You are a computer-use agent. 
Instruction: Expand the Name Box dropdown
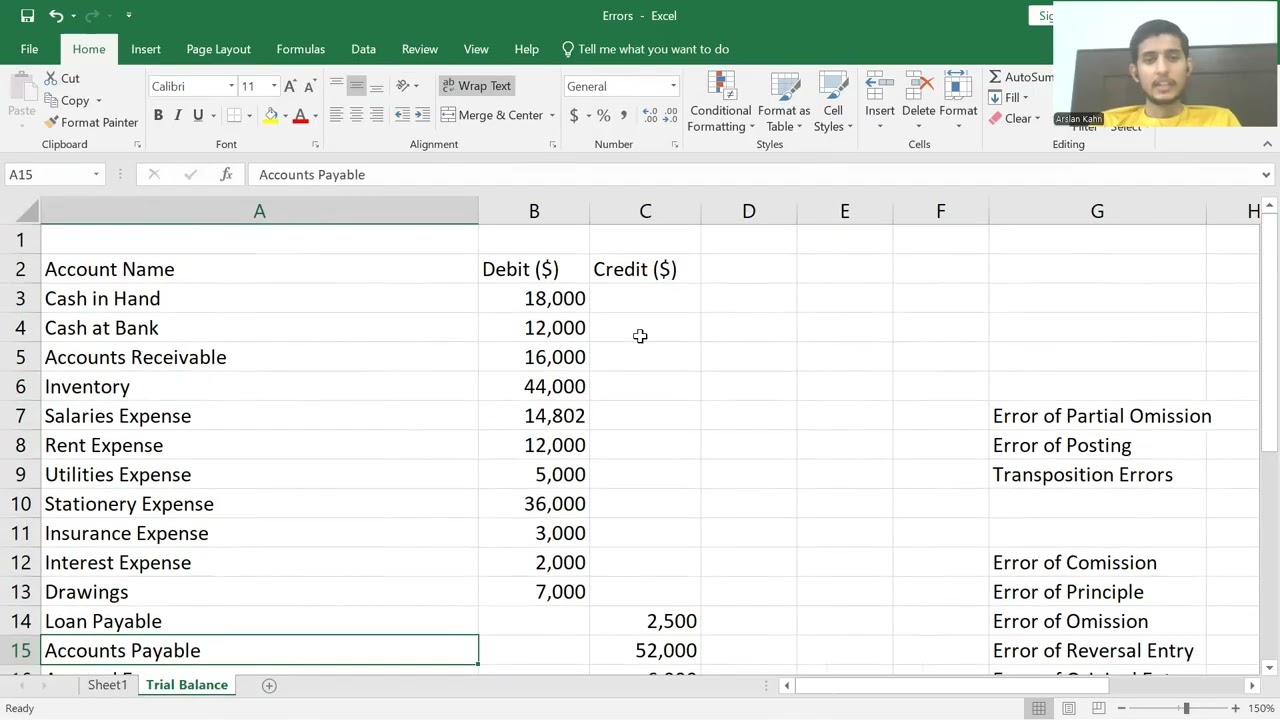96,175
